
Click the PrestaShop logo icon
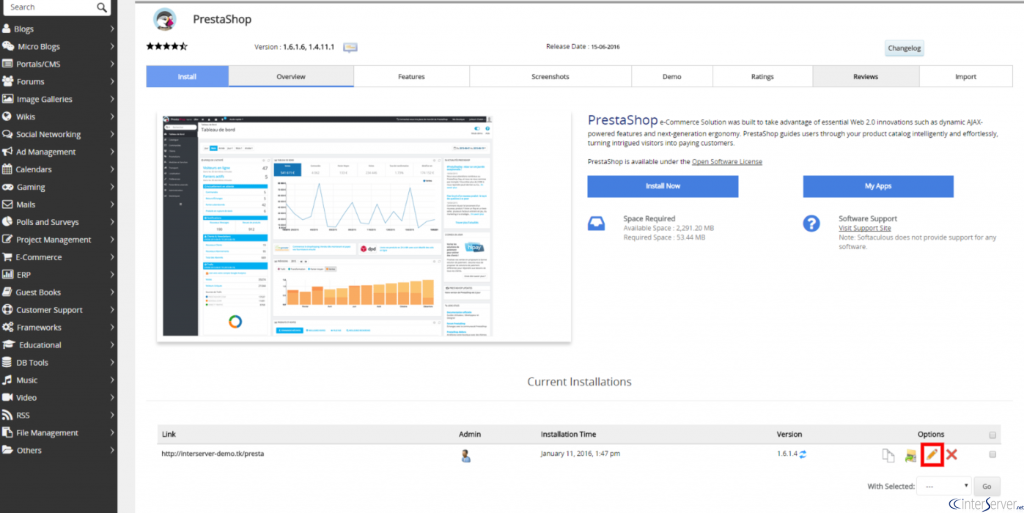coord(165,20)
